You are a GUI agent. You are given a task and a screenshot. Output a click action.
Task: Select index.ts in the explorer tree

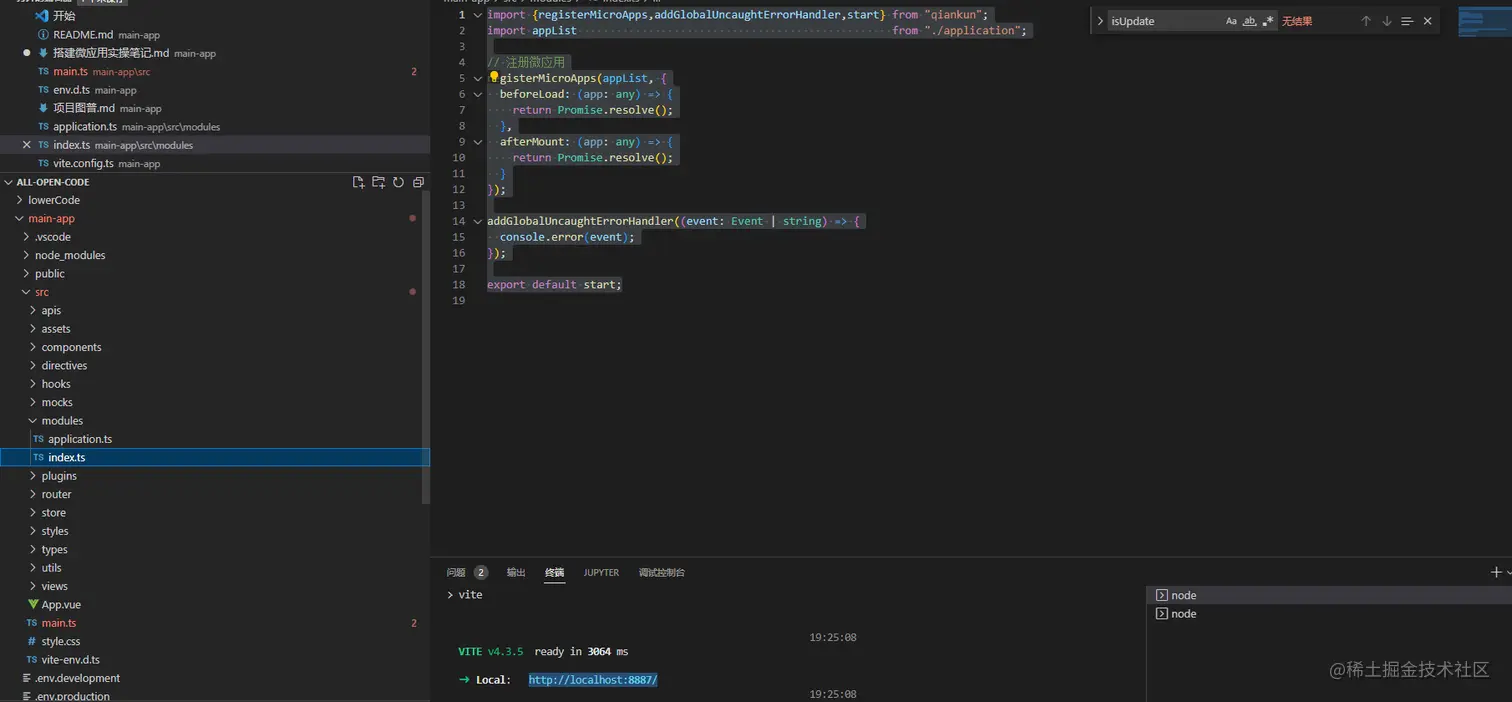tap(215, 457)
